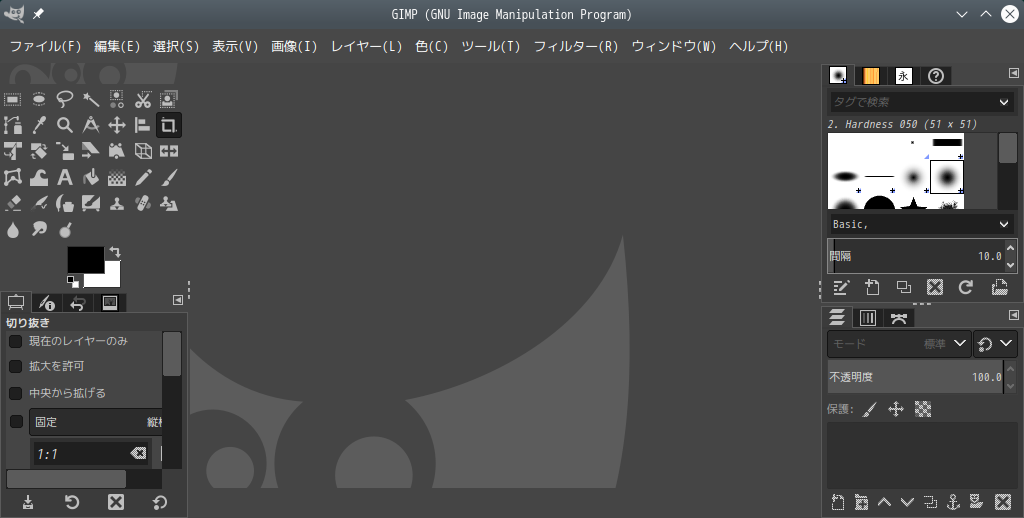Select the Smudge tool
The height and width of the screenshot is (518, 1024).
(x=39, y=230)
